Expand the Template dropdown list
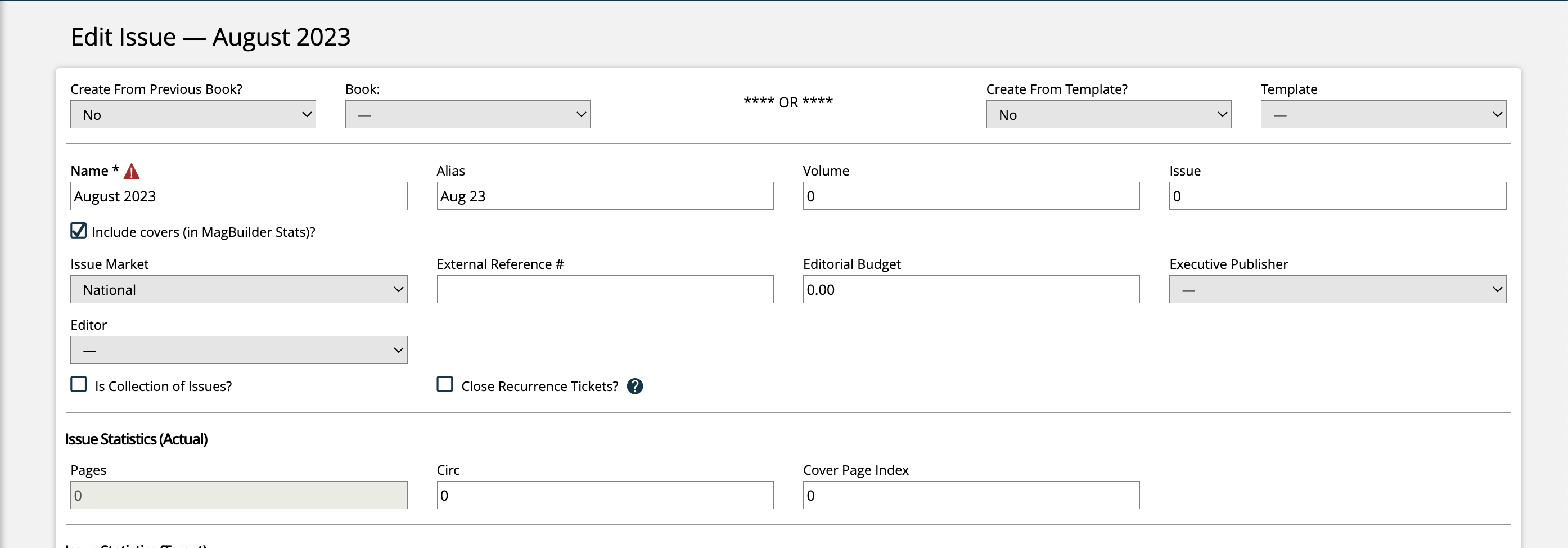This screenshot has height=548, width=1568. [1382, 114]
